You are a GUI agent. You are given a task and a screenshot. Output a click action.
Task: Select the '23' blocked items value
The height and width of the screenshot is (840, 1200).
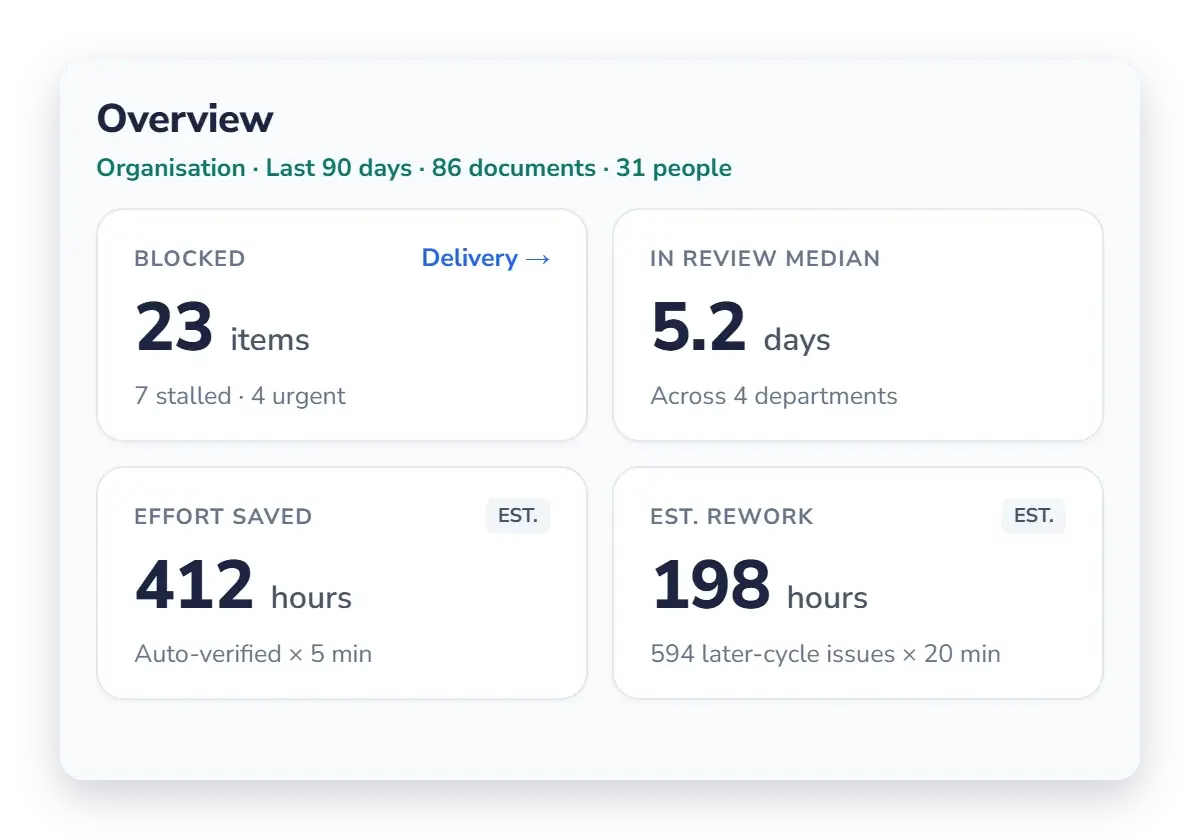click(x=174, y=328)
